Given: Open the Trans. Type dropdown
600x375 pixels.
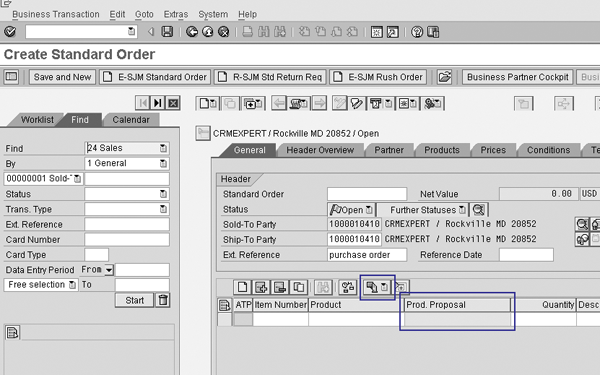Looking at the screenshot, I should coord(163,209).
